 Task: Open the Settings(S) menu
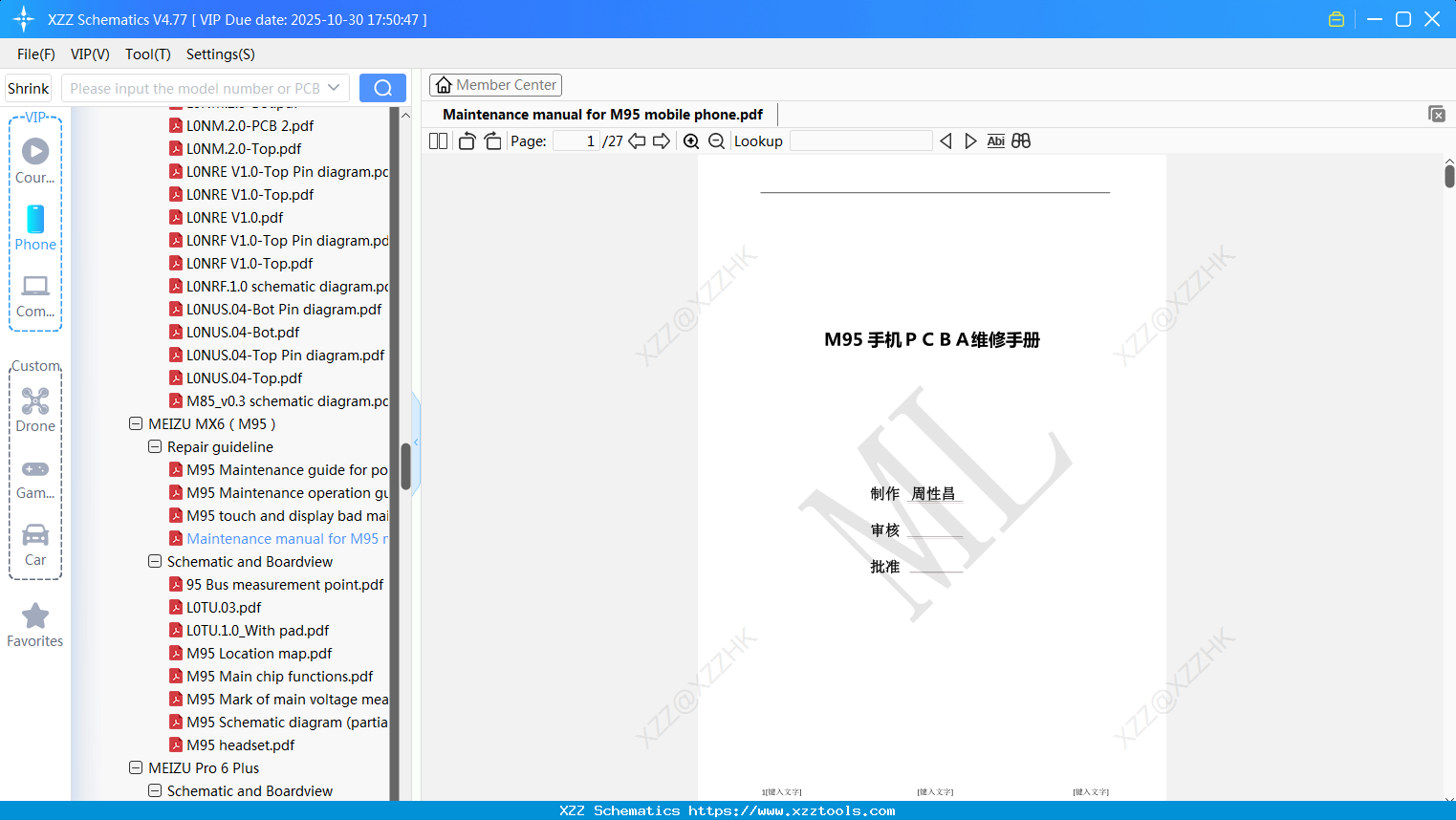point(220,54)
